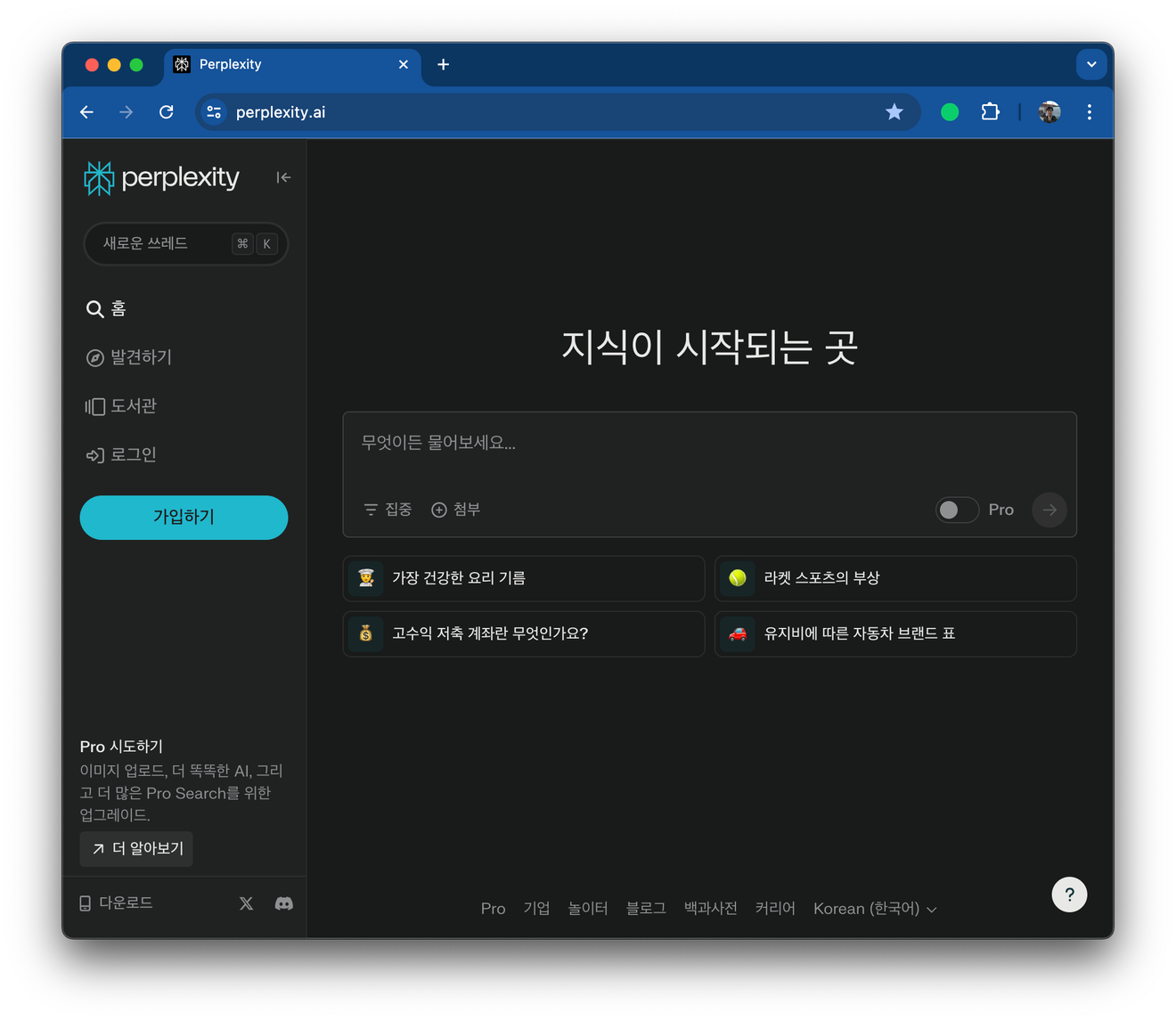1176x1021 pixels.
Task: Select suggestion 고수익 저축 계좌란 무엇인가요?
Action: click(524, 633)
